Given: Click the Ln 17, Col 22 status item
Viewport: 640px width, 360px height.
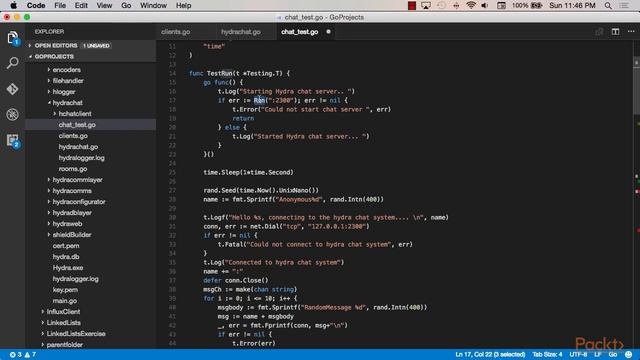Looking at the screenshot, I should click(490, 354).
